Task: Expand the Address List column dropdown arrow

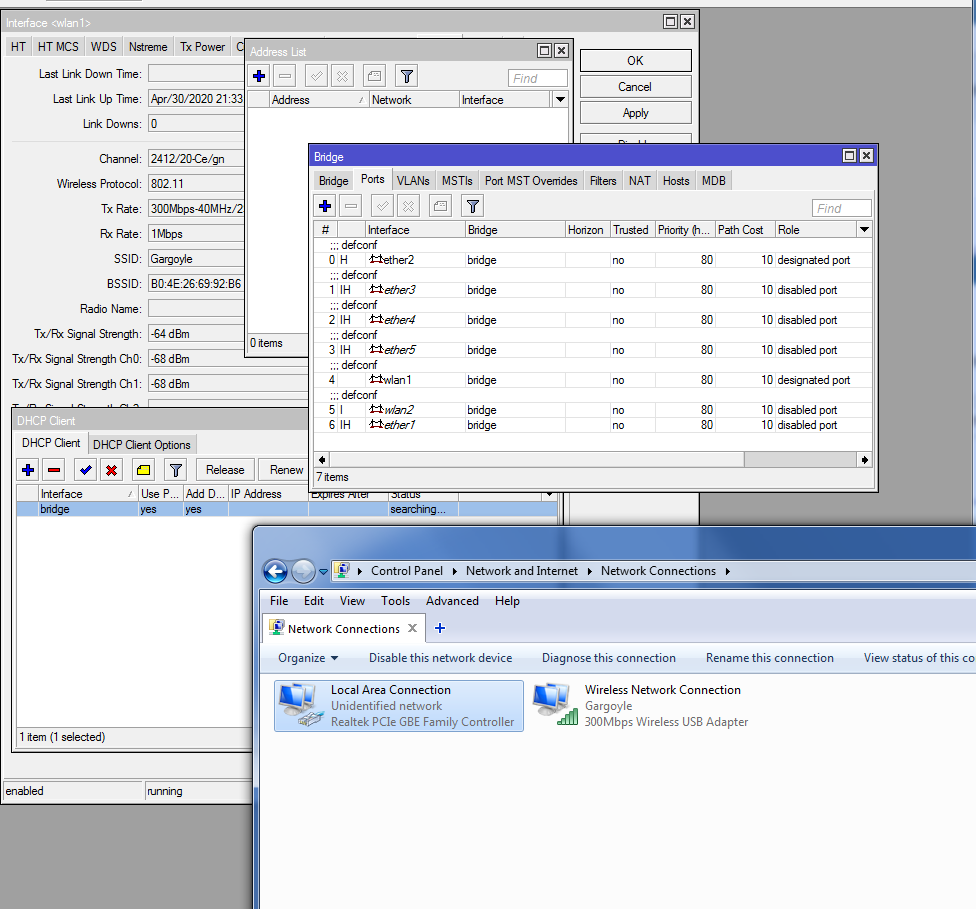Action: click(559, 100)
